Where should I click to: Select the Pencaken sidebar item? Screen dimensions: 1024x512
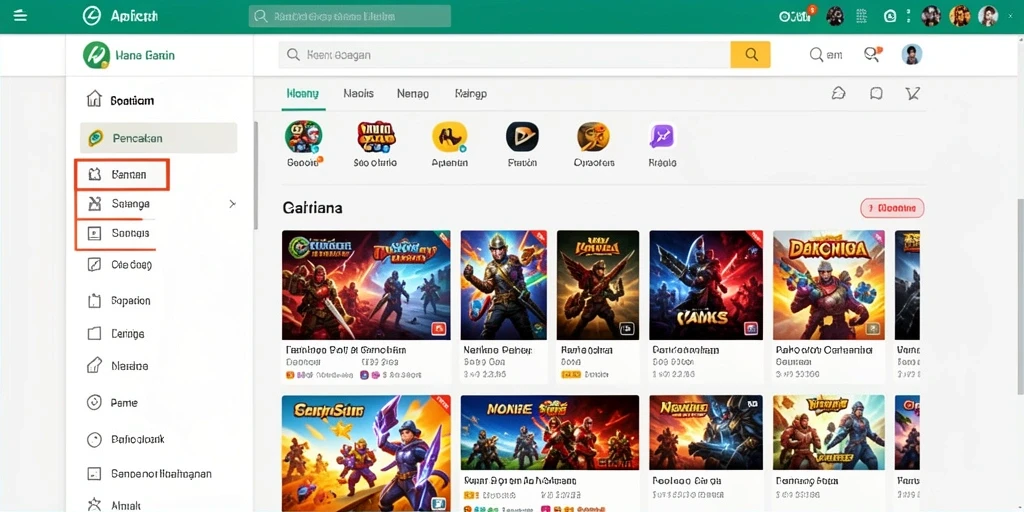pyautogui.click(x=159, y=138)
